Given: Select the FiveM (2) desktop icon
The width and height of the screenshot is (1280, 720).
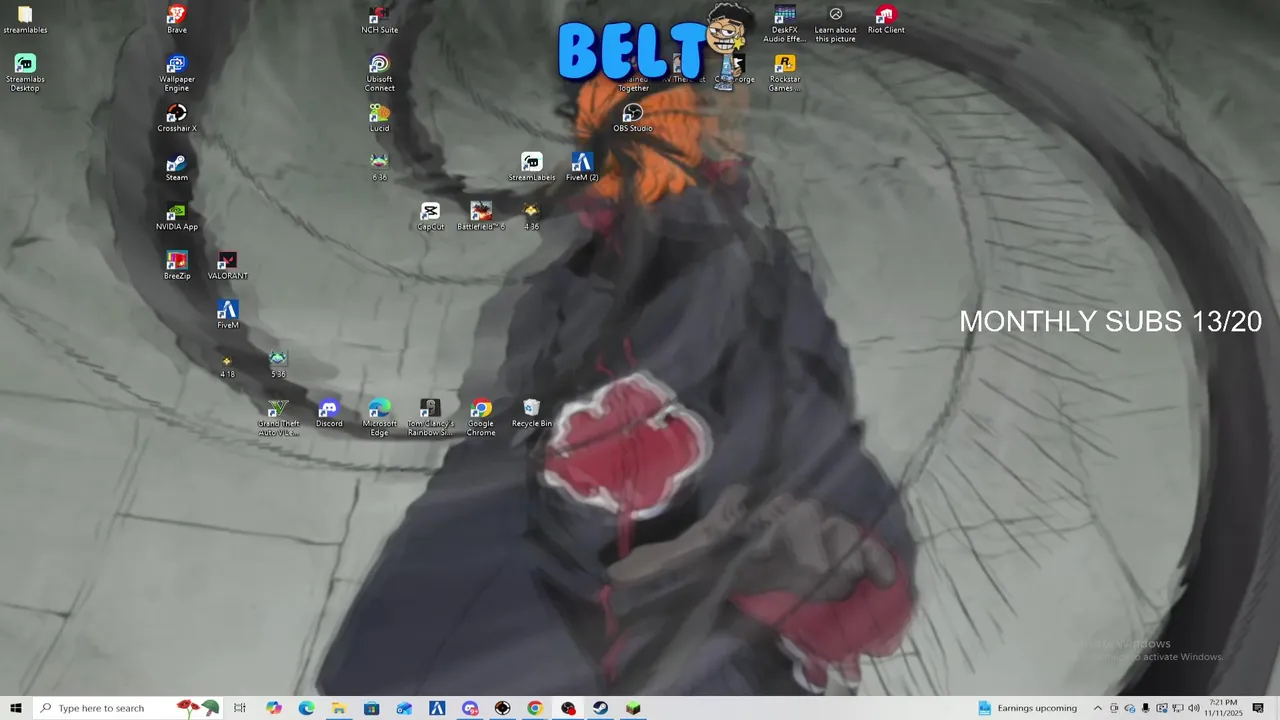Looking at the screenshot, I should [x=582, y=167].
